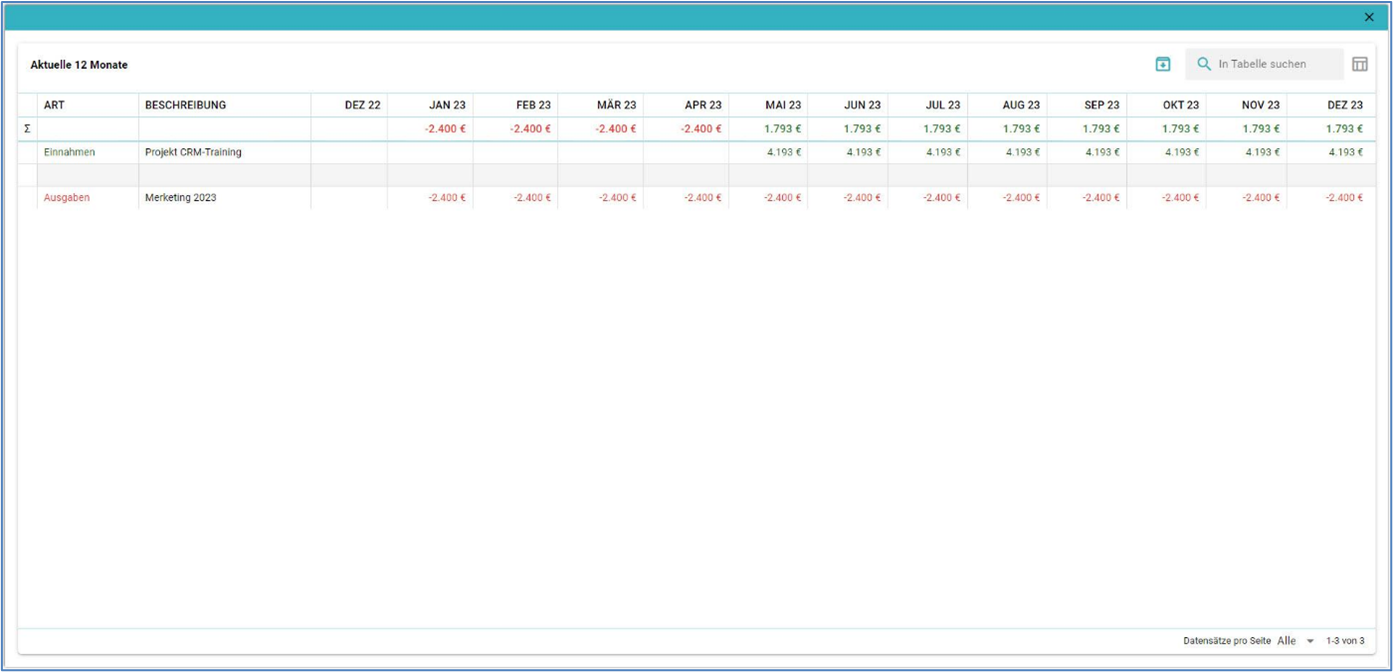Open the 'Merketing 2023' entry
The height and width of the screenshot is (672, 1393).
pyautogui.click(x=180, y=198)
